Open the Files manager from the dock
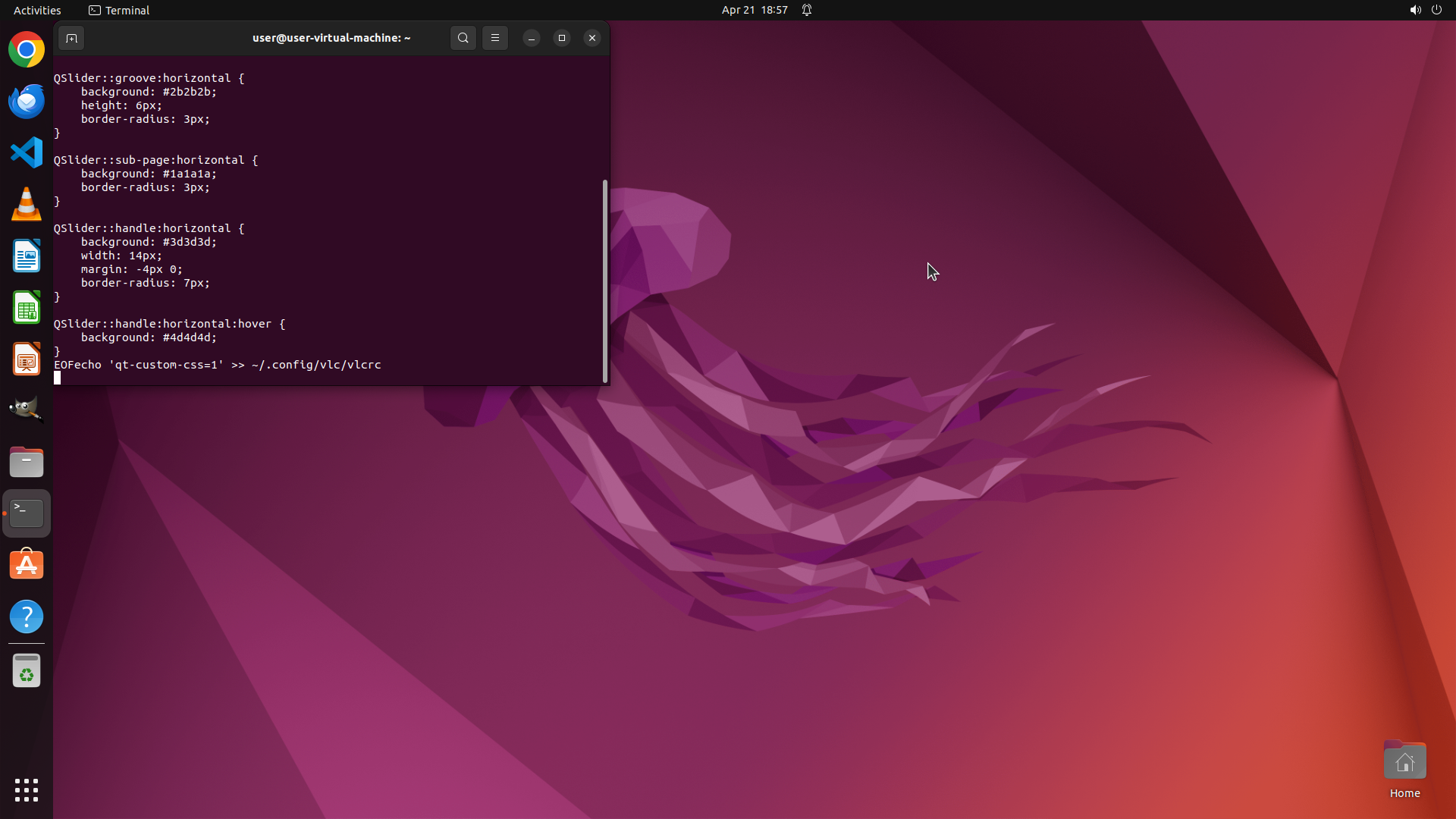This screenshot has width=1456, height=819. click(x=27, y=462)
